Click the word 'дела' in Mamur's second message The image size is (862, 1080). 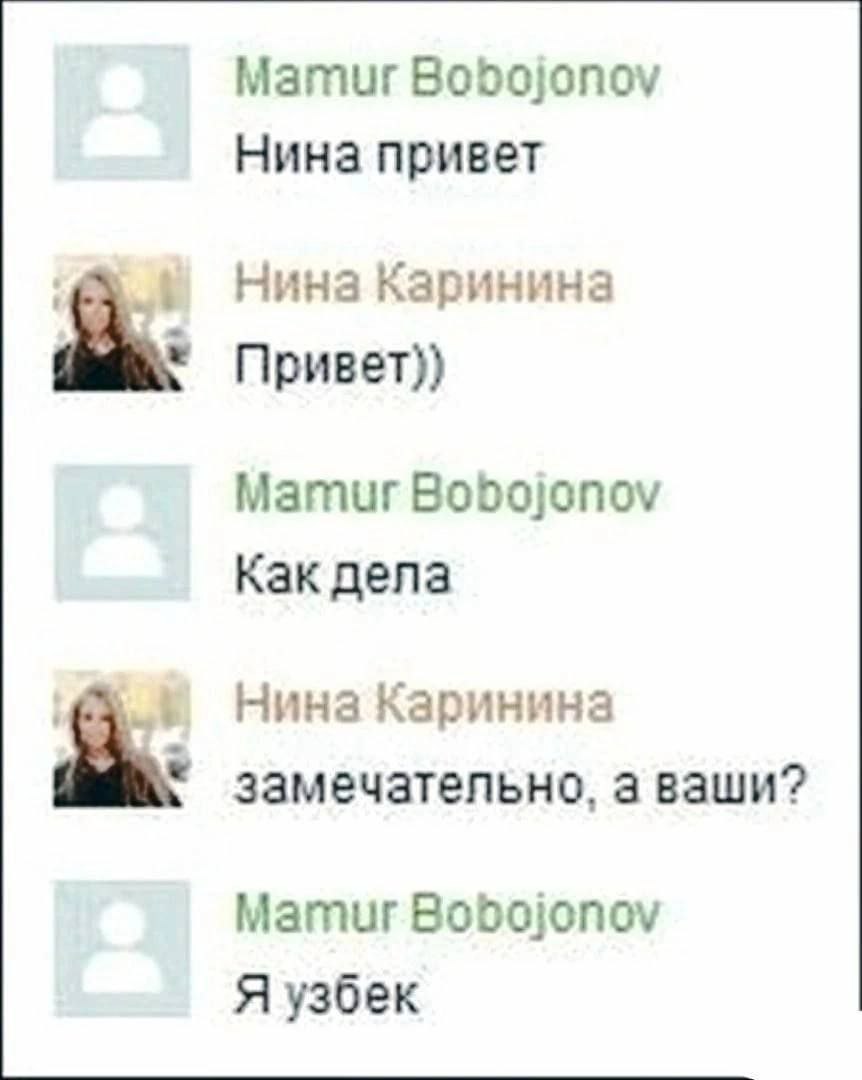pos(393,577)
